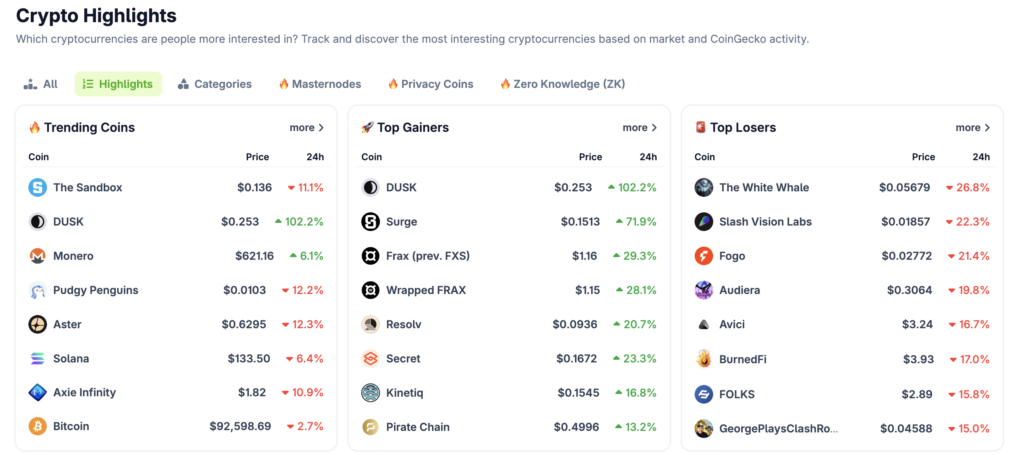Image resolution: width=1024 pixels, height=455 pixels.
Task: Click the Fogo coin icon
Action: [704, 256]
